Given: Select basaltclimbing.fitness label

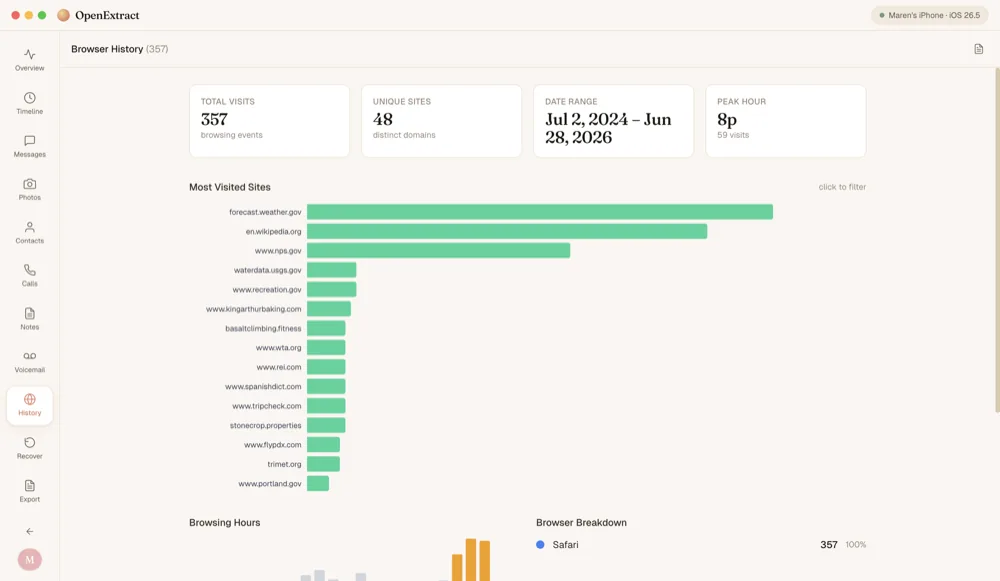Looking at the screenshot, I should [x=263, y=328].
